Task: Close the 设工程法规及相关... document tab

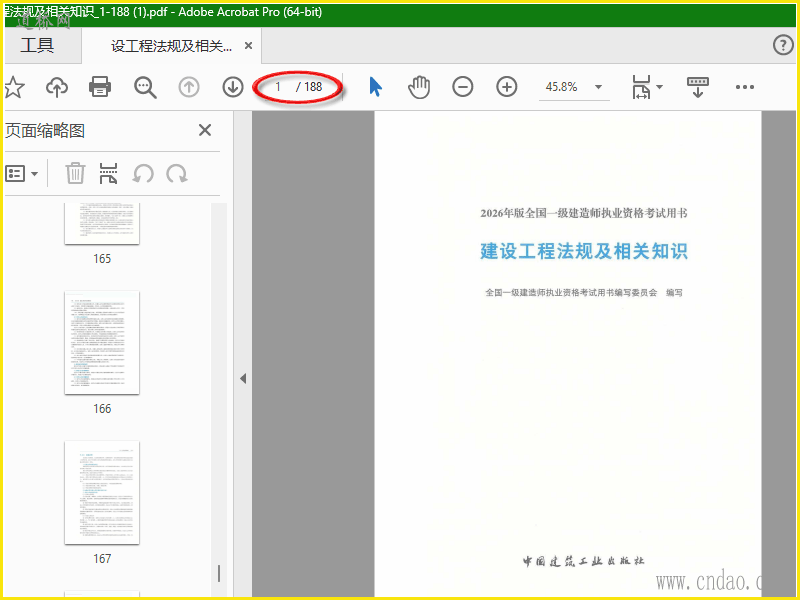Action: pos(248,46)
